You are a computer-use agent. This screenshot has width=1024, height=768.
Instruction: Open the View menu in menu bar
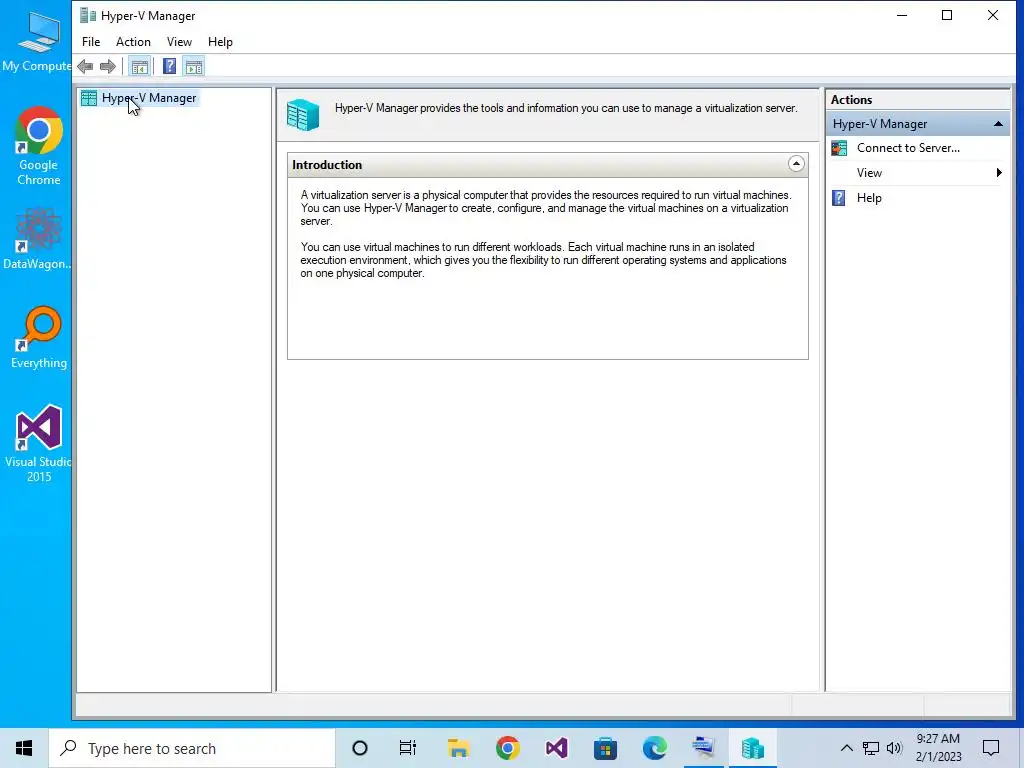[x=179, y=42]
